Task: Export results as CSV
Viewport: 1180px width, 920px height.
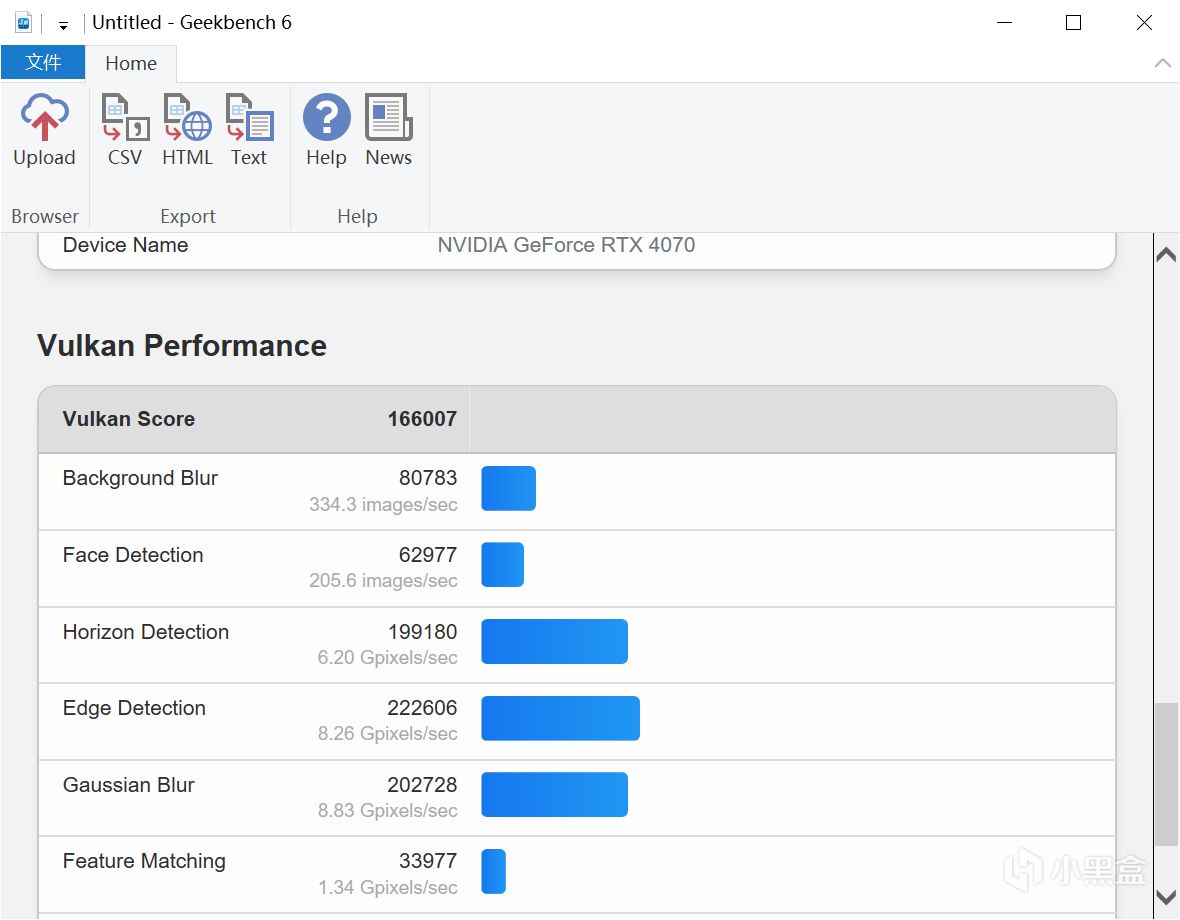Action: [x=125, y=129]
